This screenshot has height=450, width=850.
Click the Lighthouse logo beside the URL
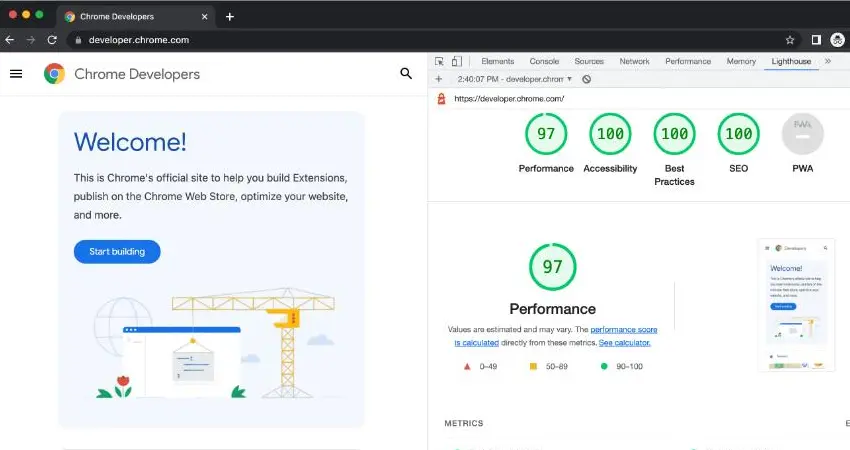coord(441,99)
